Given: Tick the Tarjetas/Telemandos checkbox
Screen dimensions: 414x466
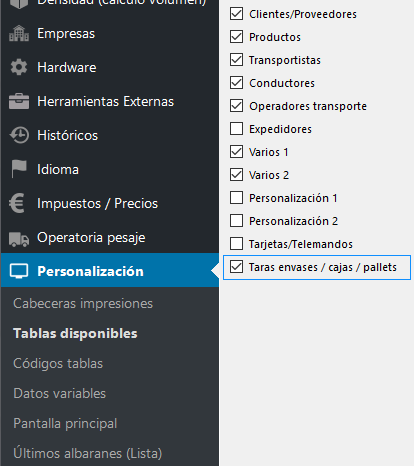Looking at the screenshot, I should point(236,244).
